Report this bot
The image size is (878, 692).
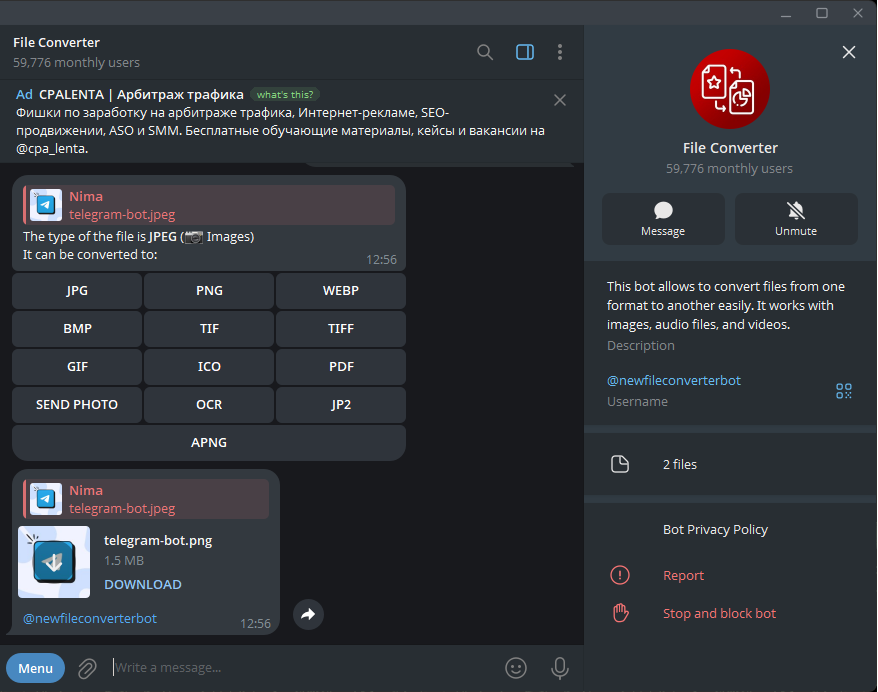(x=683, y=575)
